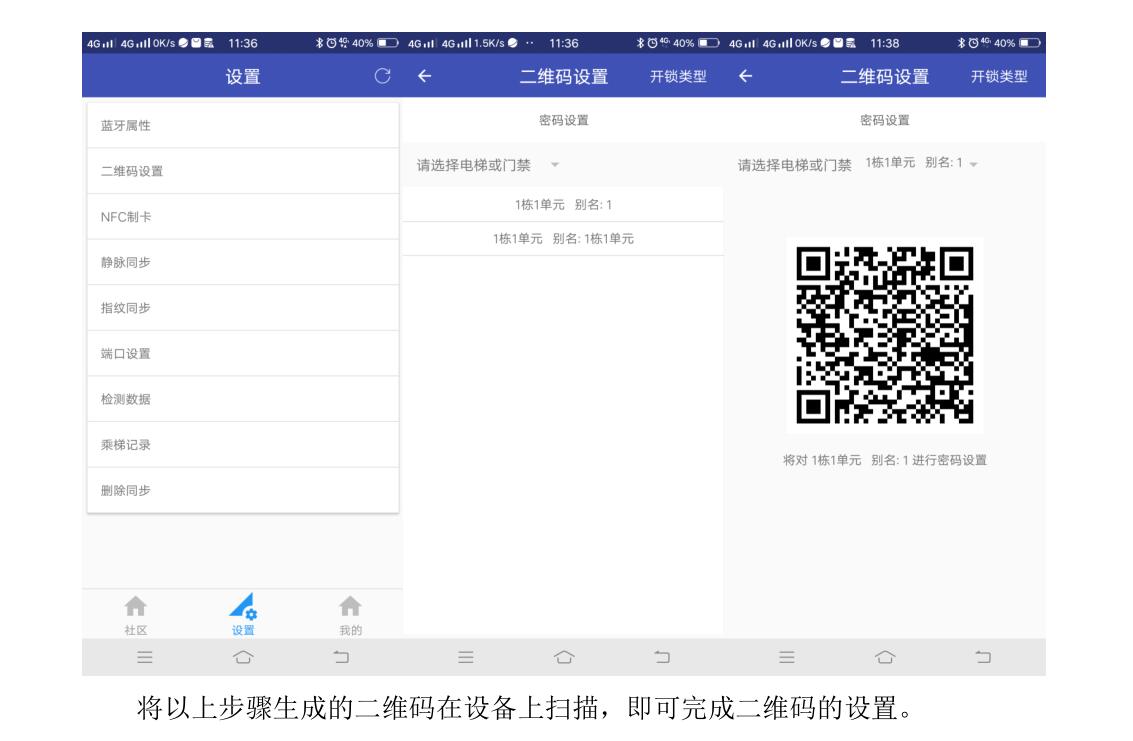The image size is (1133, 741).
Task: Tap the generated QR code image
Action: [885, 335]
